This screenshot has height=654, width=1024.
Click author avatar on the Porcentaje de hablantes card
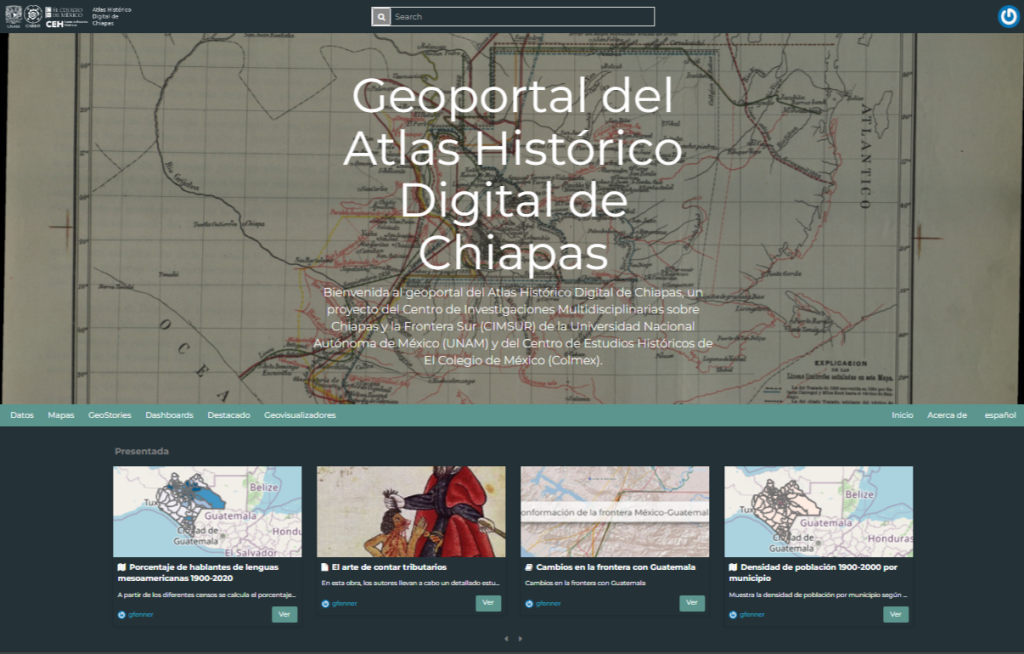[121, 615]
